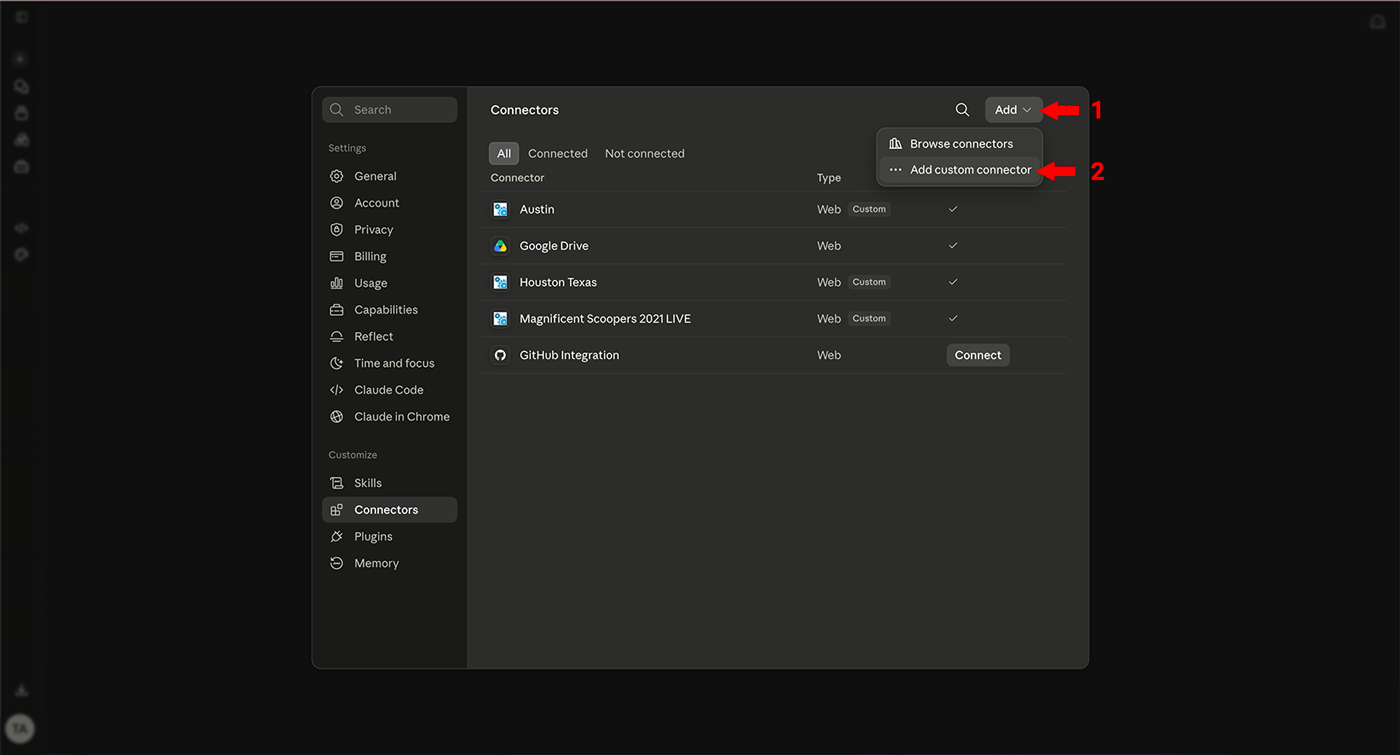Switch to the Not connected filter tab
1400x755 pixels.
[x=645, y=154]
